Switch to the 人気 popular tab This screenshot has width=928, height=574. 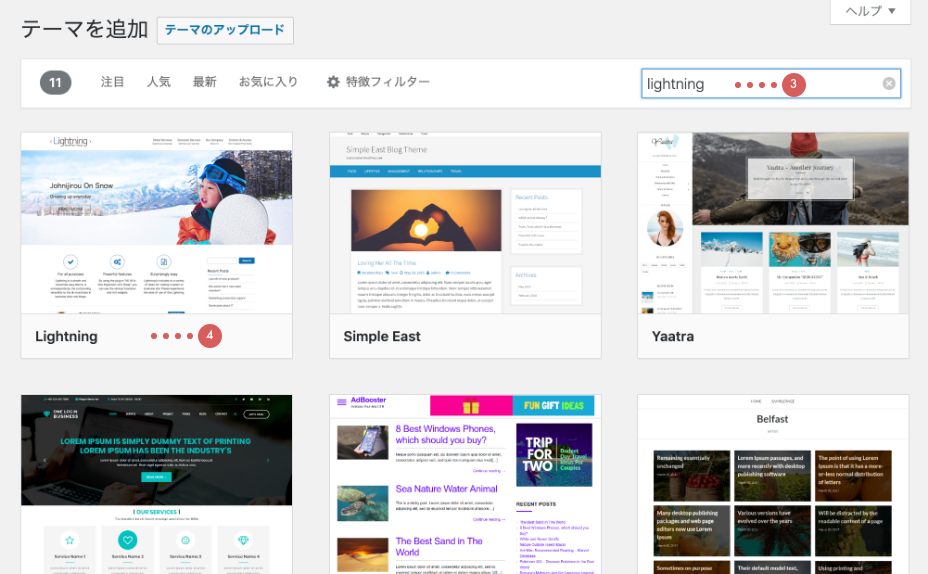tap(159, 82)
